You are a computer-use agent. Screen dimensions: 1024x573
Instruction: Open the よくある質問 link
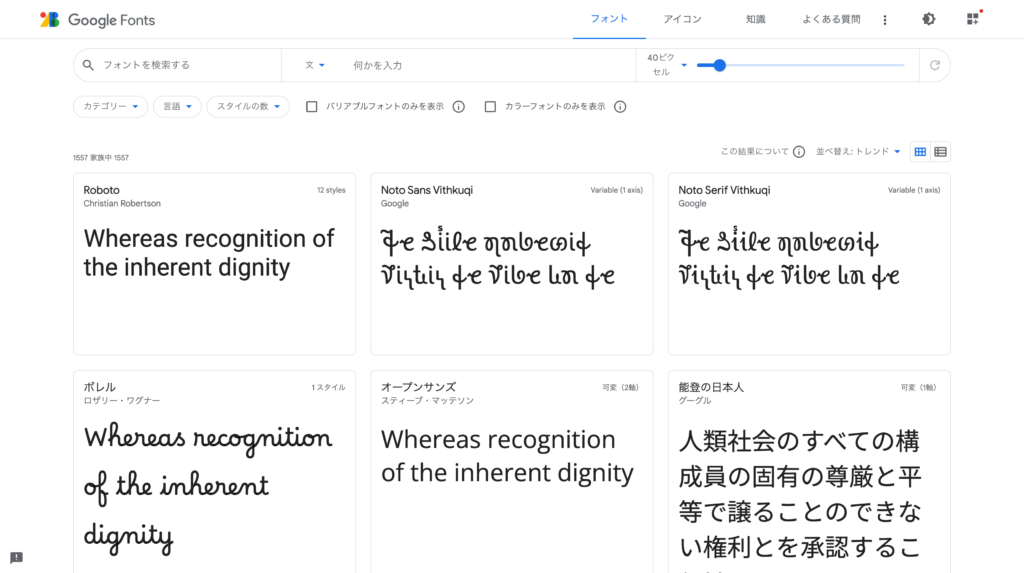coord(830,19)
